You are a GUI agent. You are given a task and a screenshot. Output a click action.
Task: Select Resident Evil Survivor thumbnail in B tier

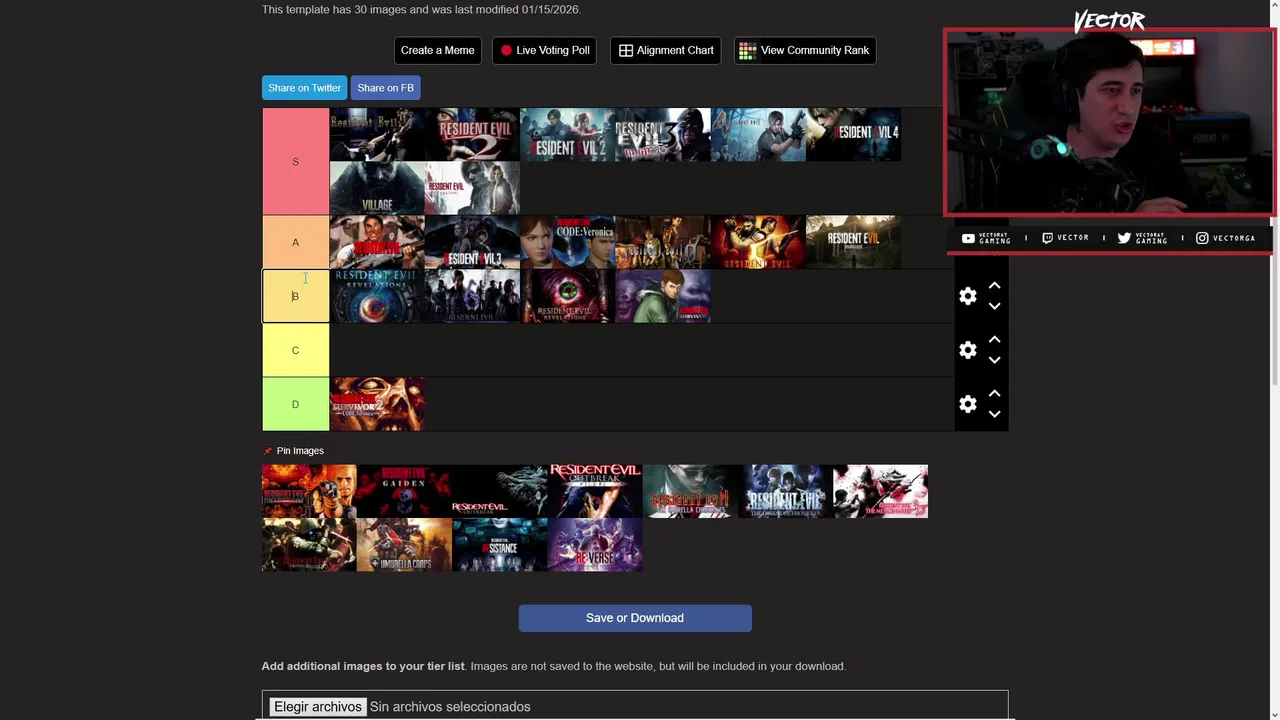tap(662, 296)
